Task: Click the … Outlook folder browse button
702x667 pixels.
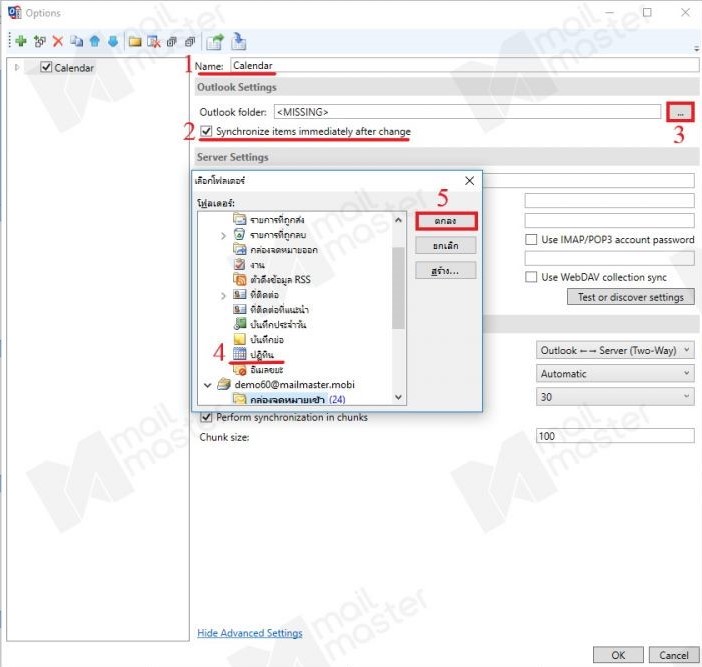Action: coord(680,112)
